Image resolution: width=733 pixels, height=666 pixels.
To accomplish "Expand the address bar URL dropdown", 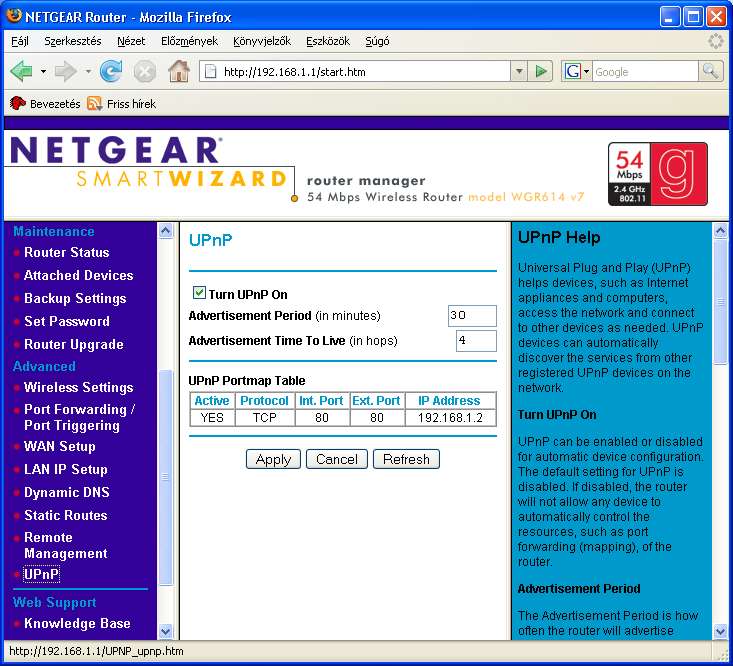I will pos(519,72).
